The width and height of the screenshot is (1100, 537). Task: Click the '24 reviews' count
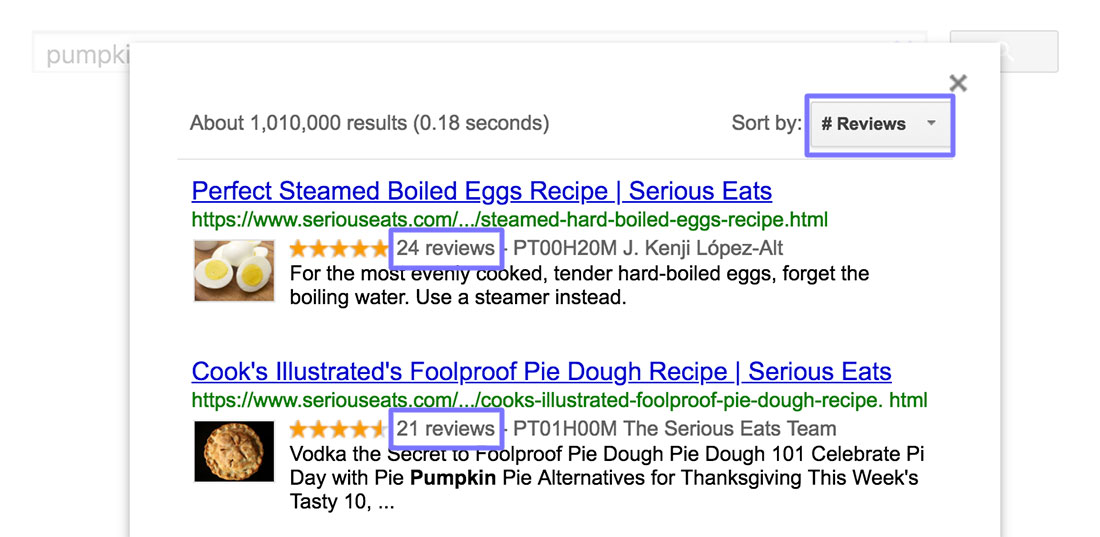tap(445, 248)
